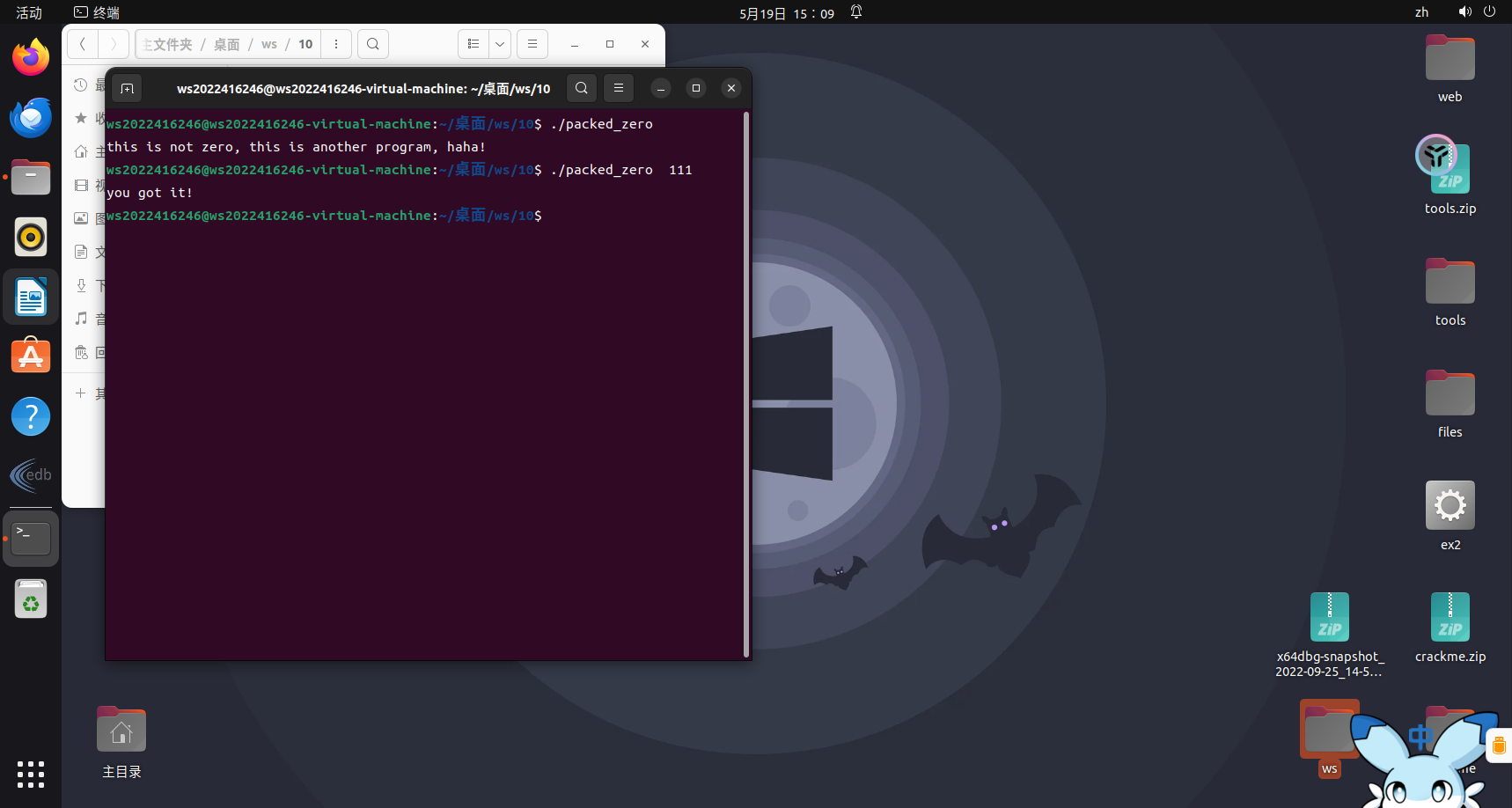Click the Activities button in top bar
The width and height of the screenshot is (1512, 808).
(29, 12)
